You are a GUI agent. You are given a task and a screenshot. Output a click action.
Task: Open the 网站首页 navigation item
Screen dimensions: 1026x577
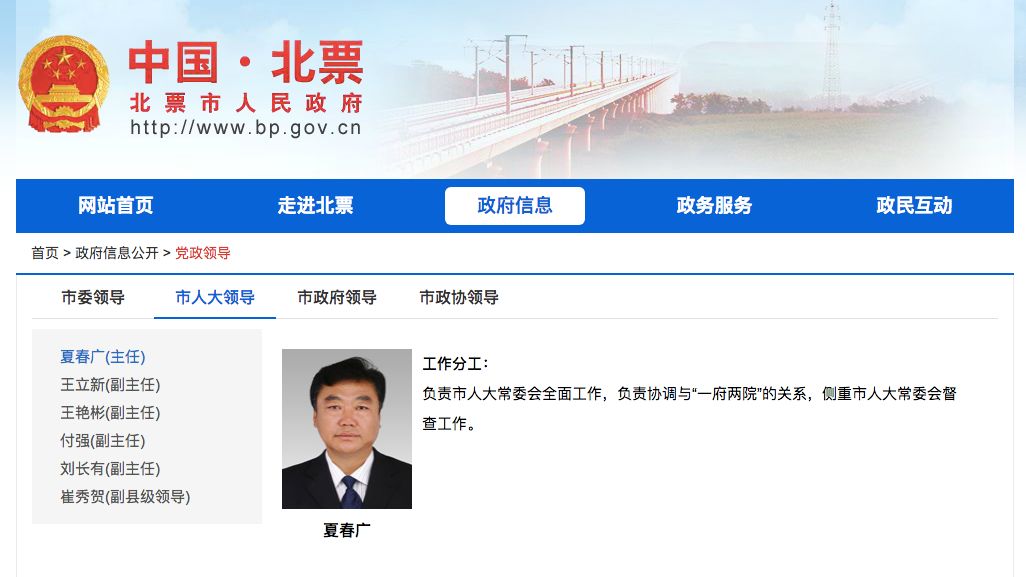(115, 205)
